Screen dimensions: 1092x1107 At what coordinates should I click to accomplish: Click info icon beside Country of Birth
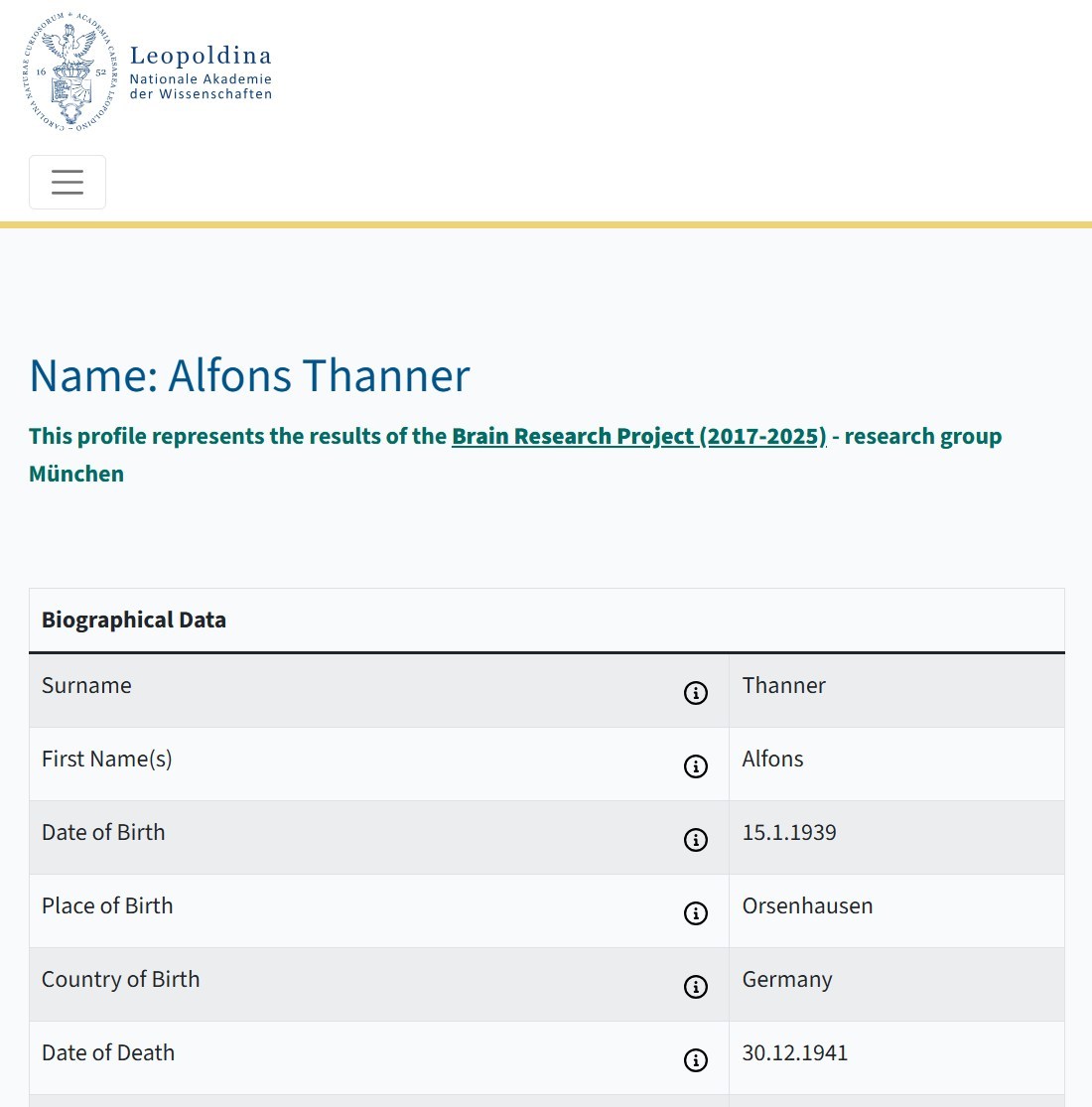[695, 986]
